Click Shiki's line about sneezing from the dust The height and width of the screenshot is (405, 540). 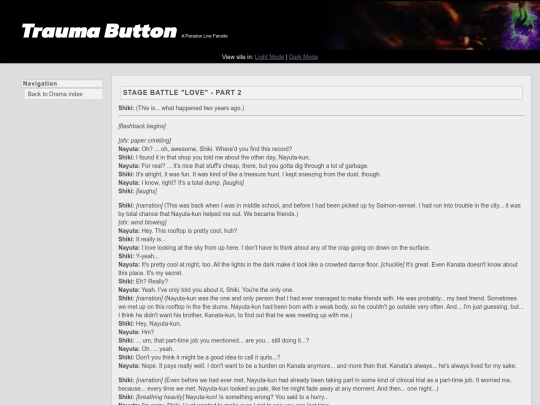pos(258,174)
